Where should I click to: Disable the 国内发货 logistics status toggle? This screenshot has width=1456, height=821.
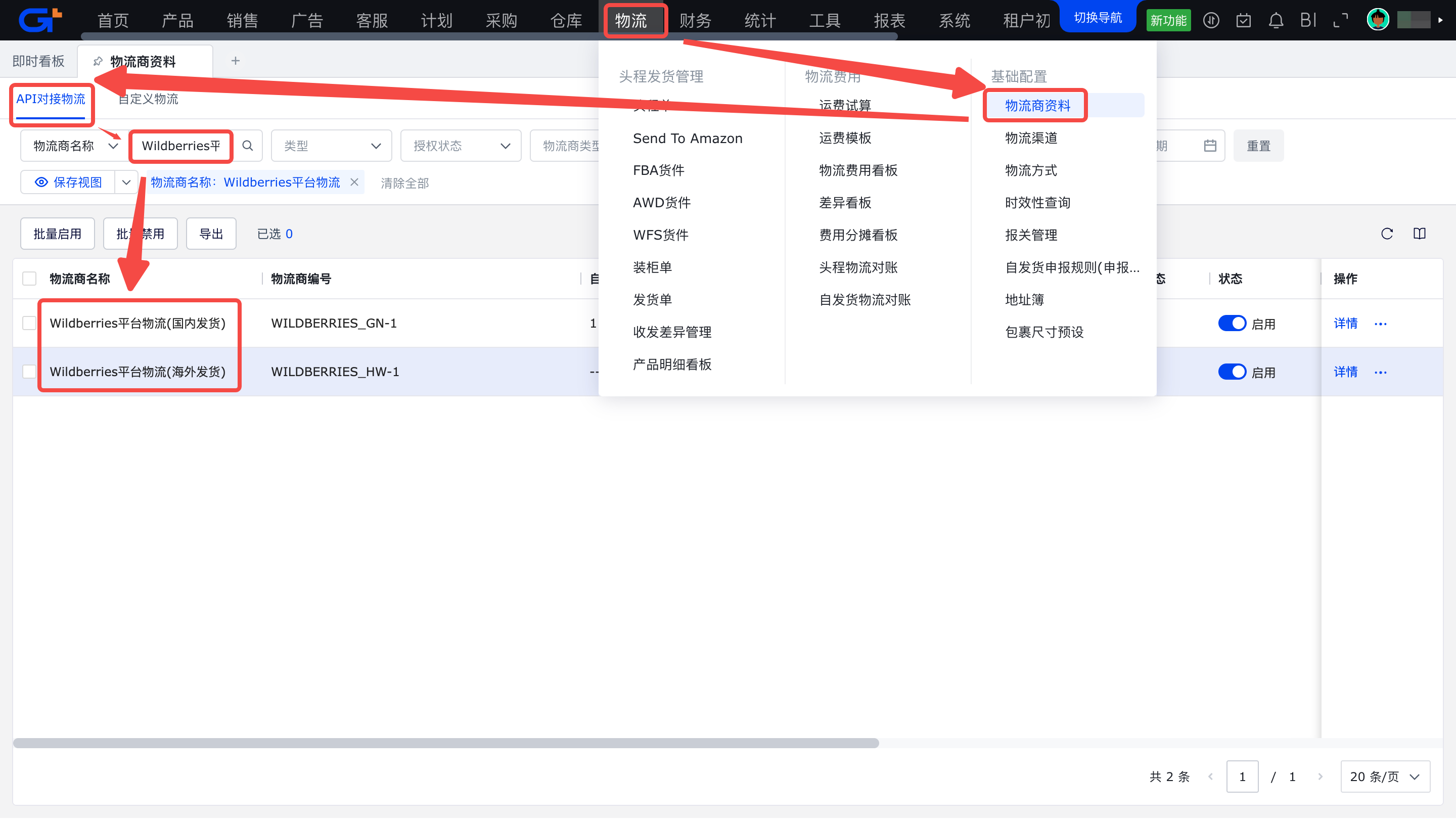(x=1232, y=324)
